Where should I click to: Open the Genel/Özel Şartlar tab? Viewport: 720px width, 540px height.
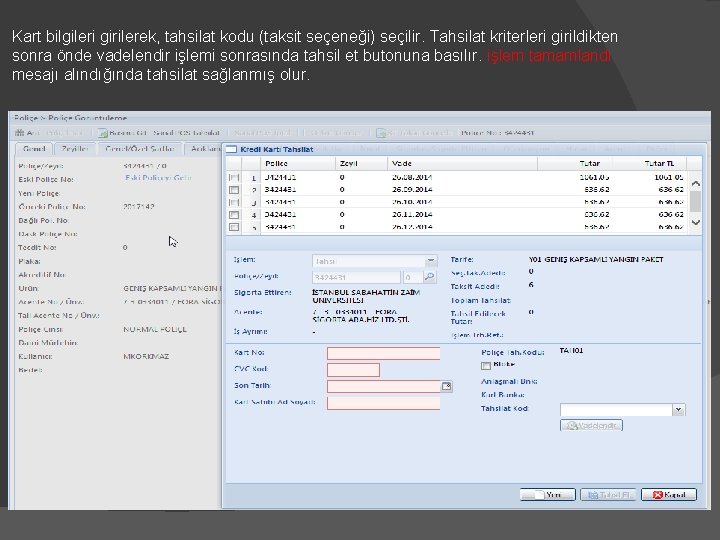click(140, 148)
